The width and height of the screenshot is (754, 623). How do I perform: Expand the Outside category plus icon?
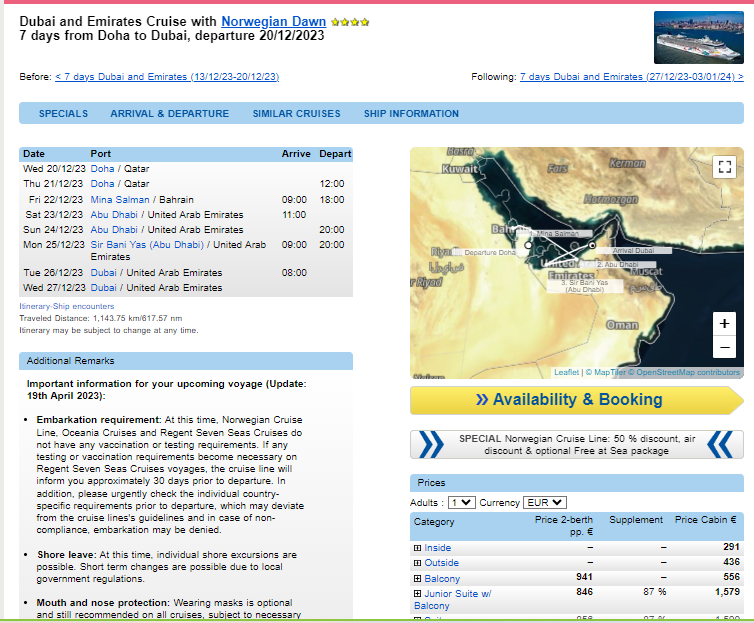click(417, 563)
